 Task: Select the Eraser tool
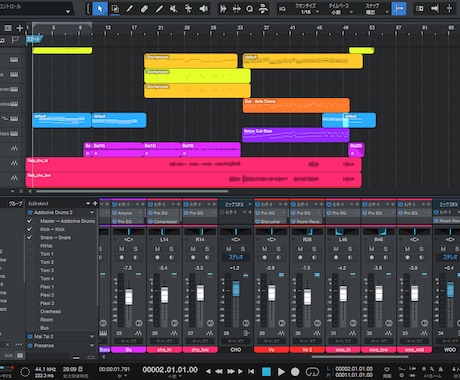144,9
